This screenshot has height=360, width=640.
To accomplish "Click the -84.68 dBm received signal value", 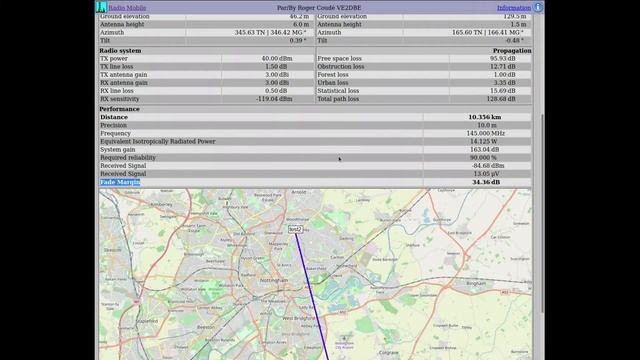I will tap(488, 166).
